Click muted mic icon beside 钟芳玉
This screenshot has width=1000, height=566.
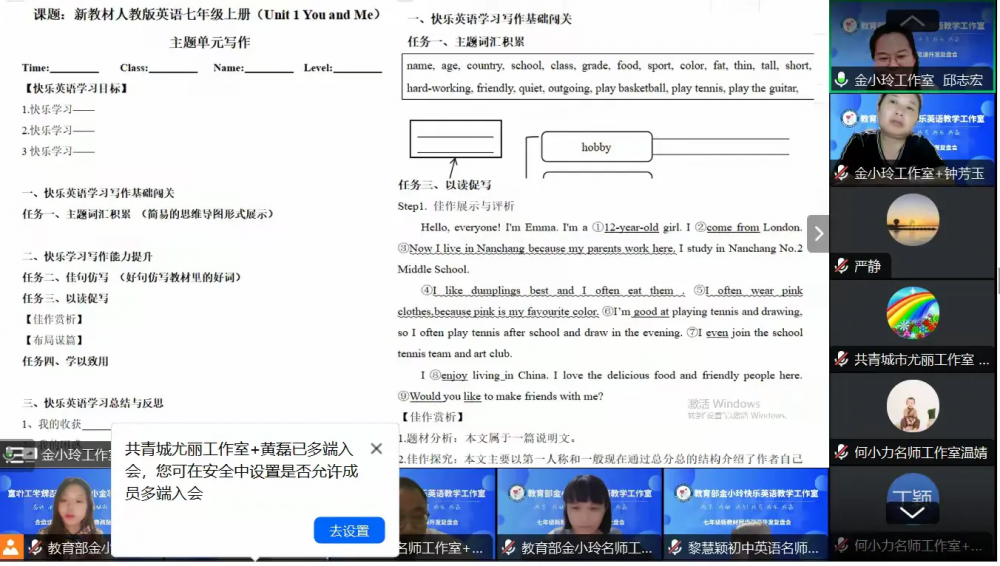point(841,173)
